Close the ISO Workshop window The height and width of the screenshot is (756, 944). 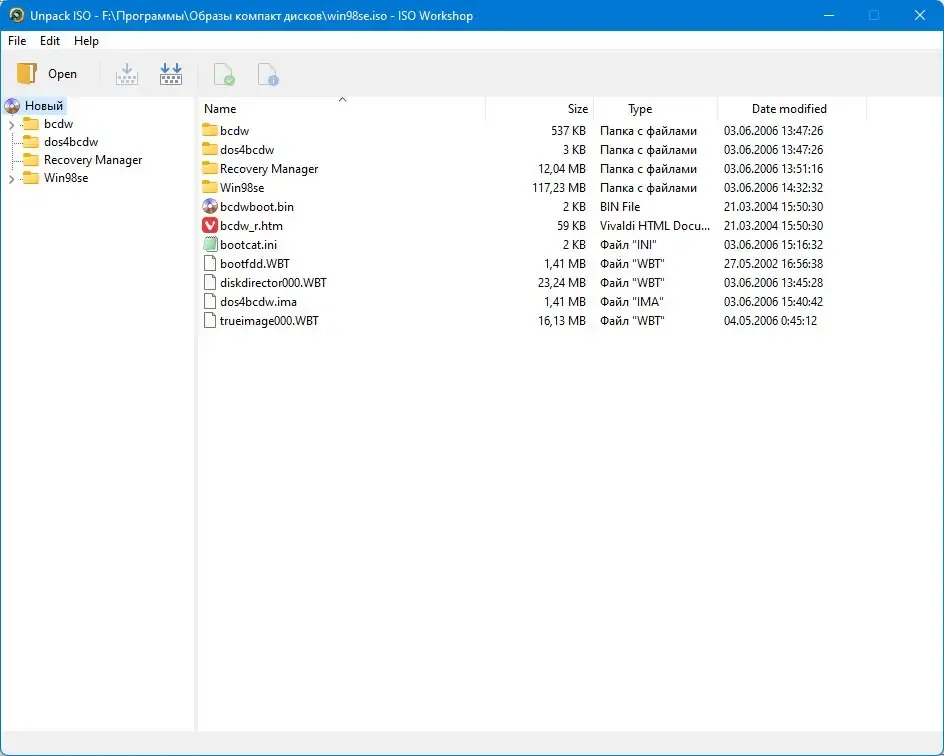[x=920, y=15]
